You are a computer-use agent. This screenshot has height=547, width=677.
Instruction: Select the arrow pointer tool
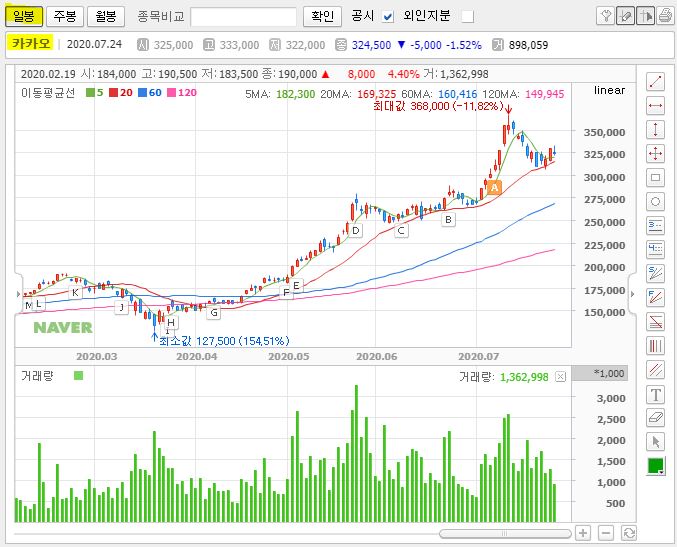point(655,442)
